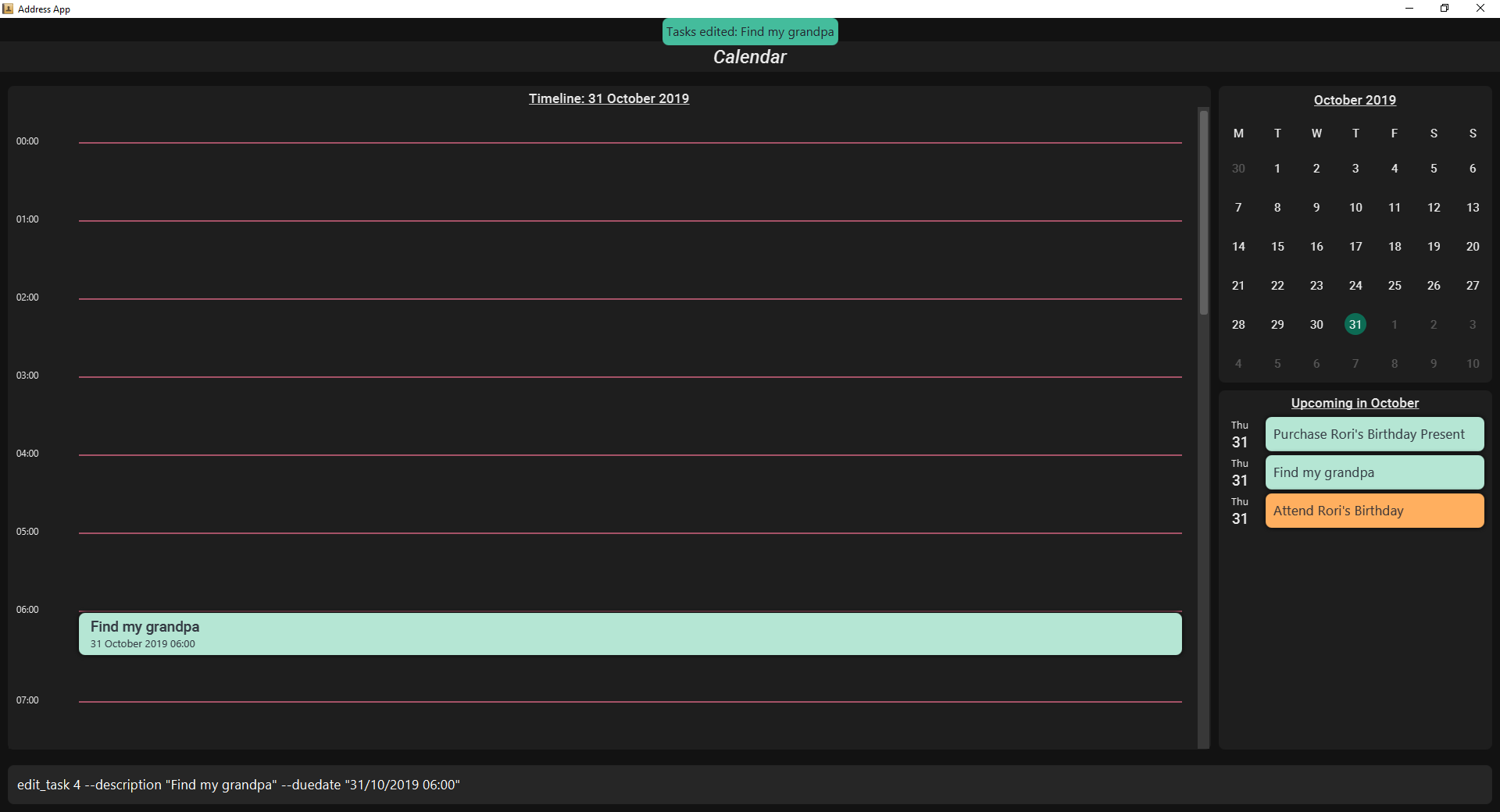Click the 06:00 time label

pos(27,610)
